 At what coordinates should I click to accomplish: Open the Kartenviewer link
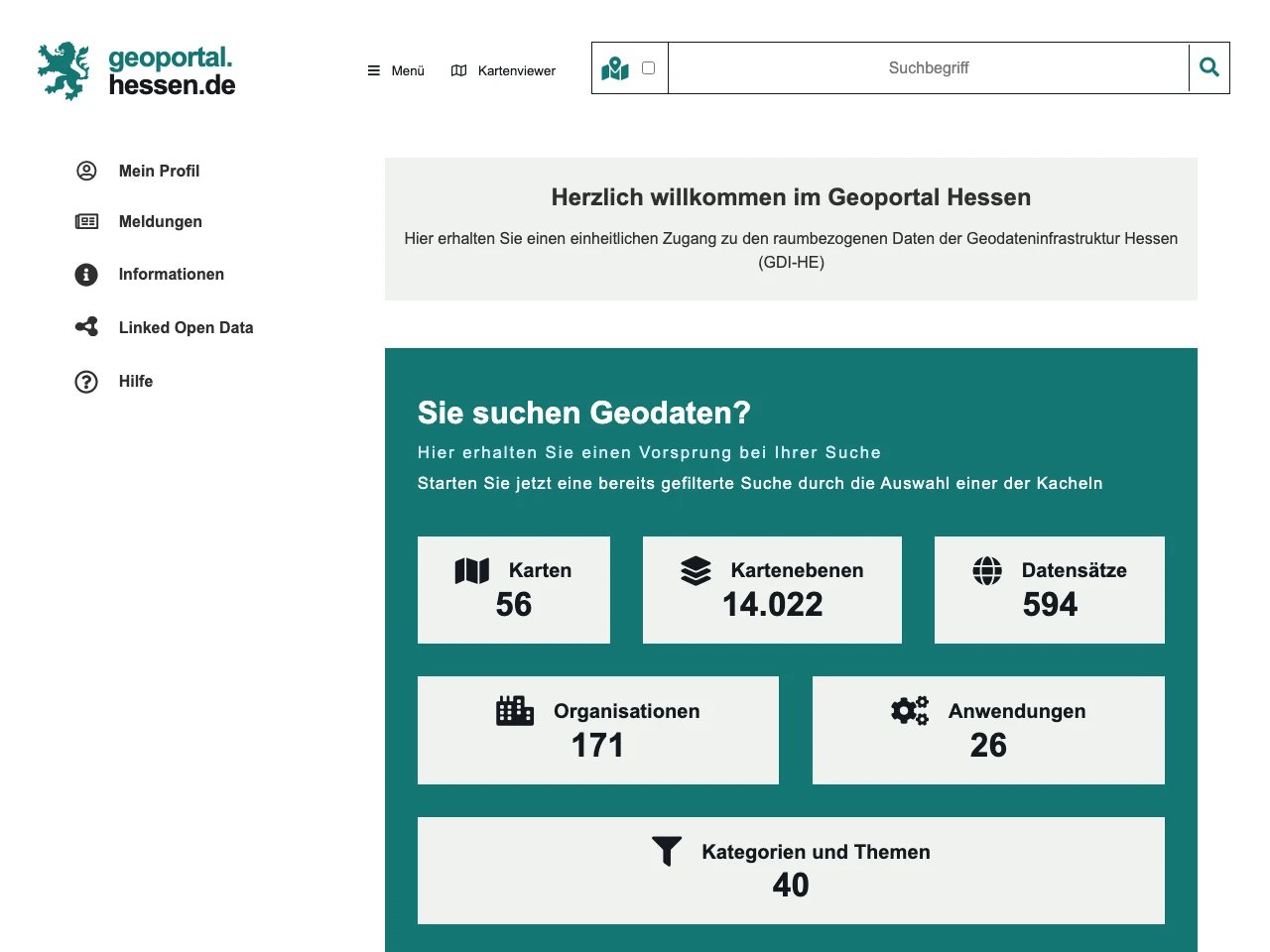click(517, 70)
